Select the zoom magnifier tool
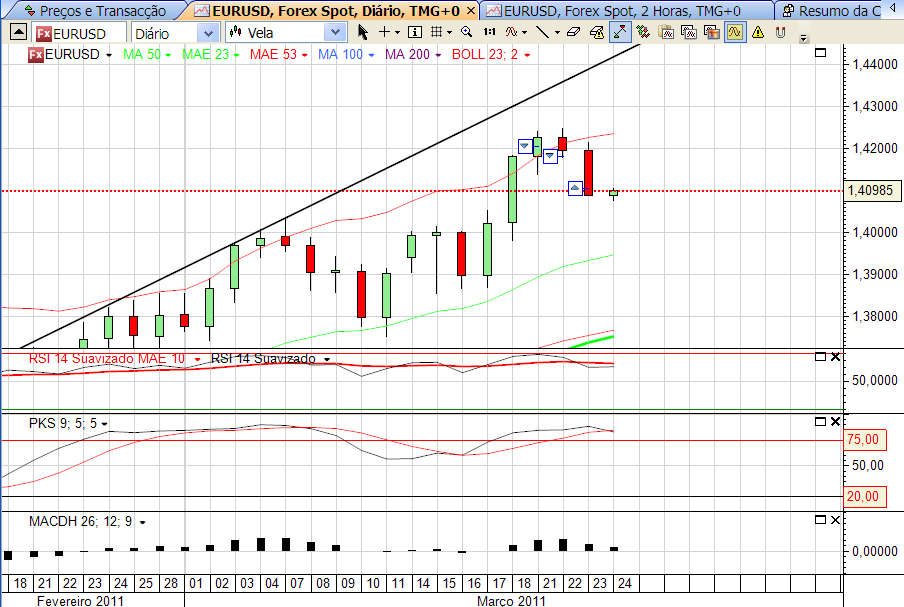The width and height of the screenshot is (904, 607). coord(466,32)
